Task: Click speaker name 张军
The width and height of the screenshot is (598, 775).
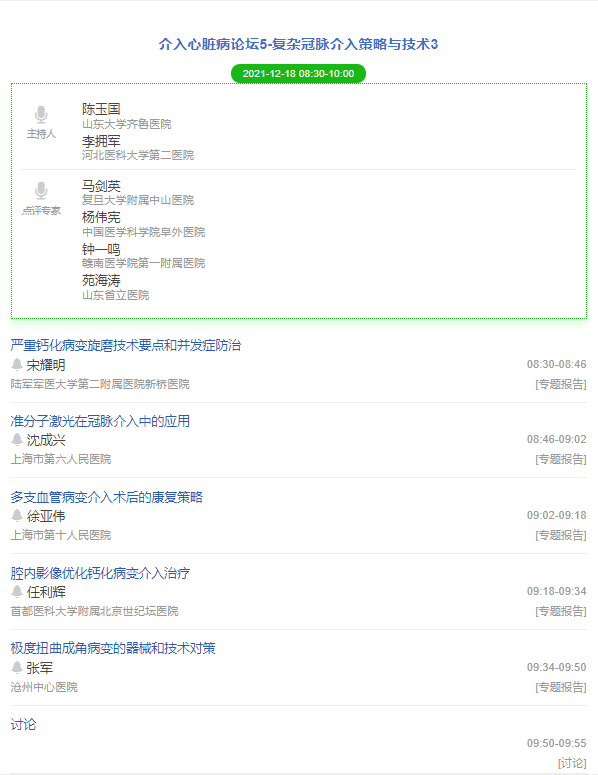Action: [x=40, y=668]
